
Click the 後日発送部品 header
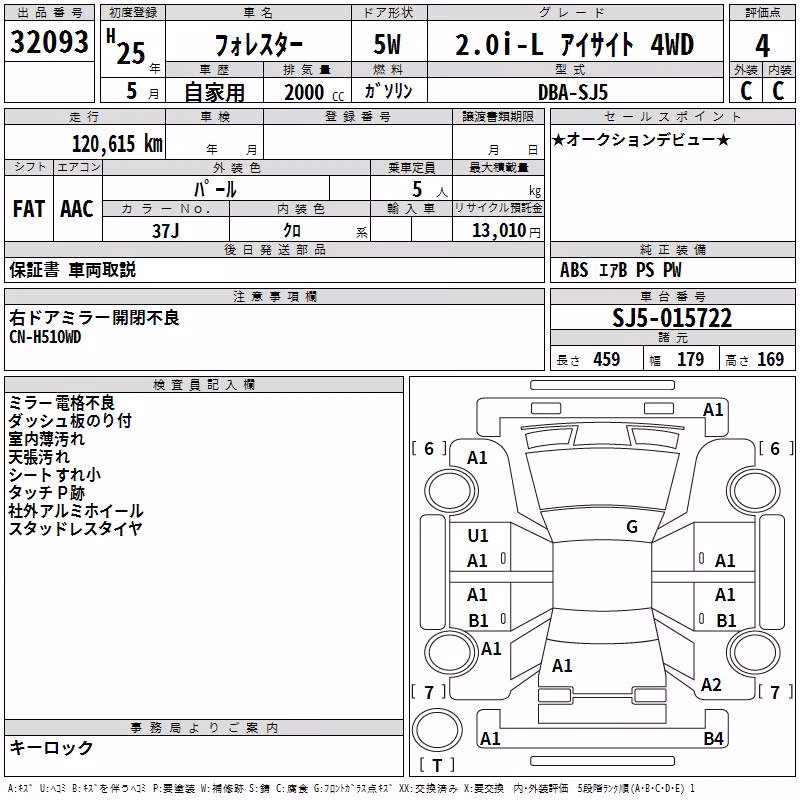(274, 249)
